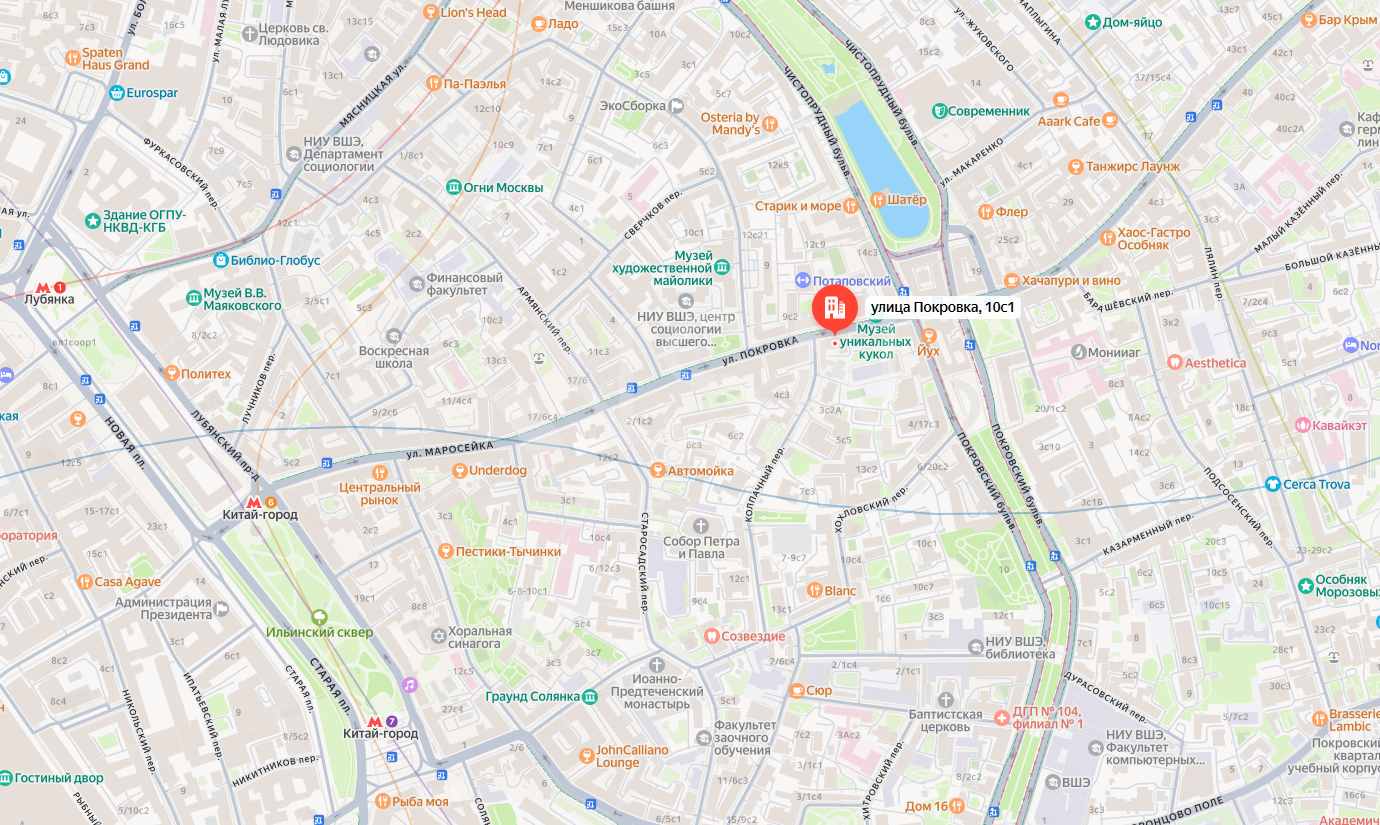Open the Музей уникальных кукол label

875,341
